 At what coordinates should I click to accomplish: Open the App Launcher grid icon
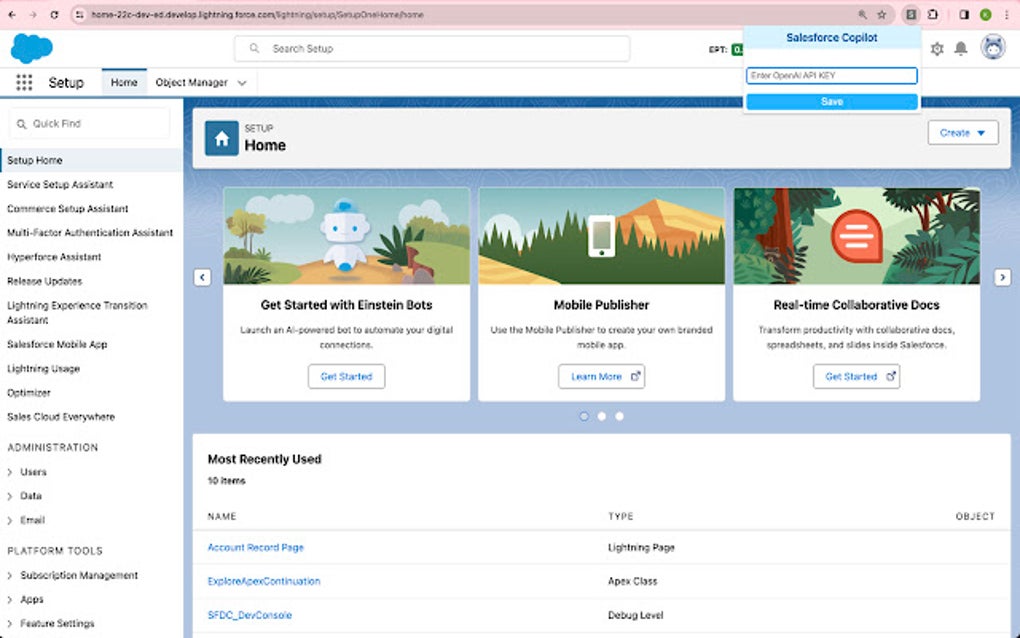click(24, 82)
